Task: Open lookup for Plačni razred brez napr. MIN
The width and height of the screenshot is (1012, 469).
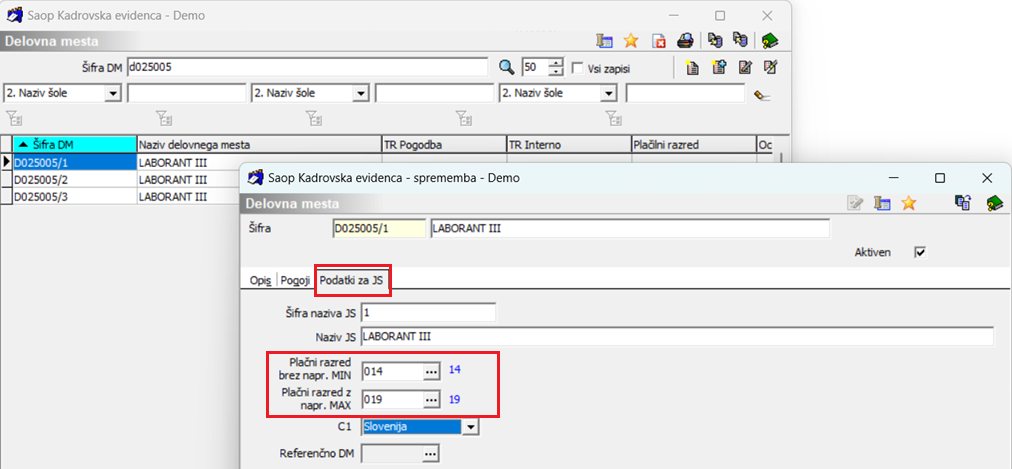Action: pyautogui.click(x=431, y=371)
